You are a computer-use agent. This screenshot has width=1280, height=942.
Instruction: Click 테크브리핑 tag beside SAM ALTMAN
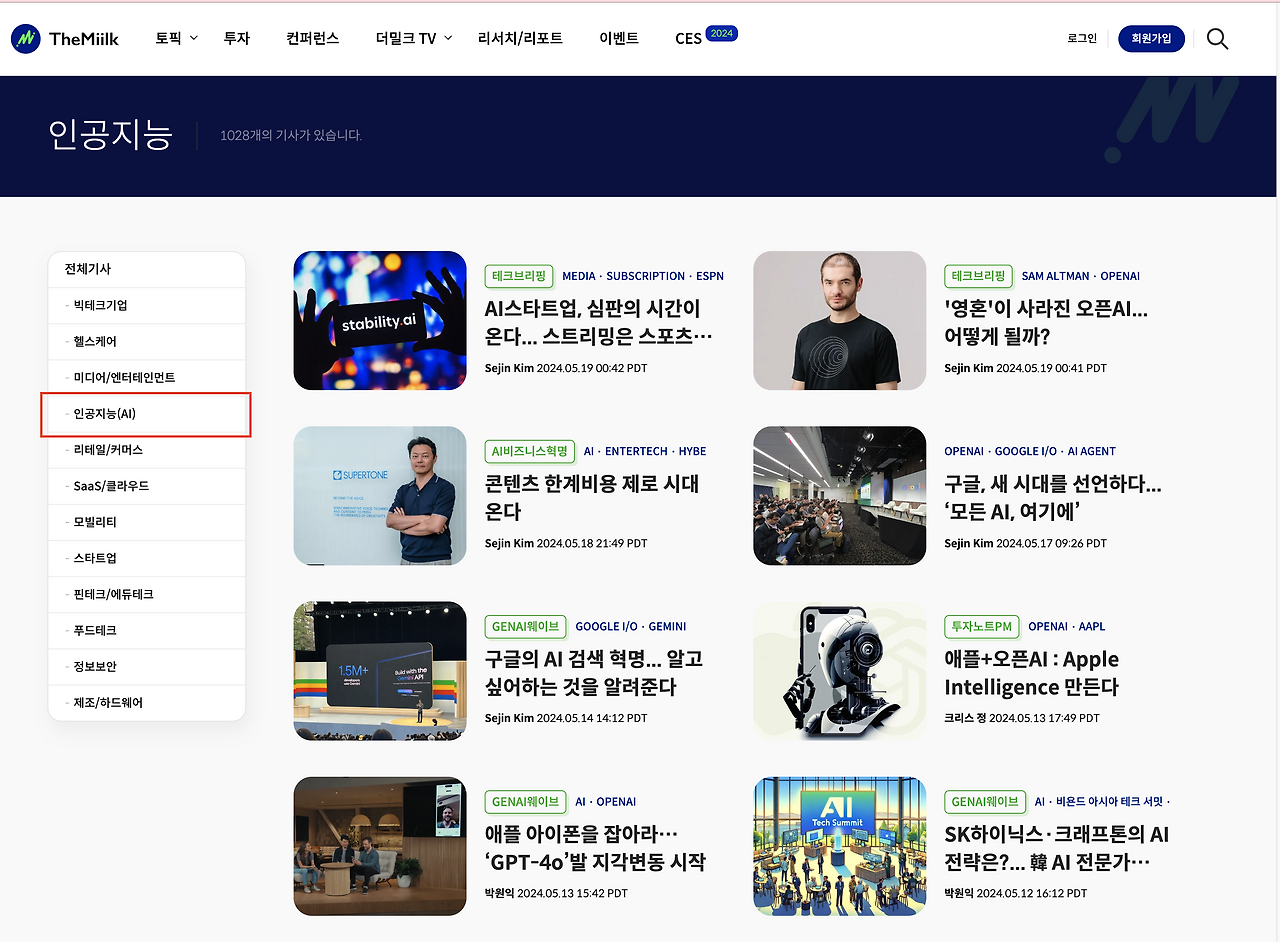pyautogui.click(x=978, y=276)
